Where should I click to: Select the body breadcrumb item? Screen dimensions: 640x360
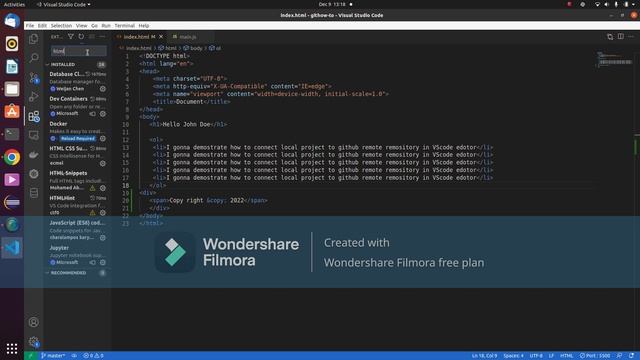[x=193, y=48]
